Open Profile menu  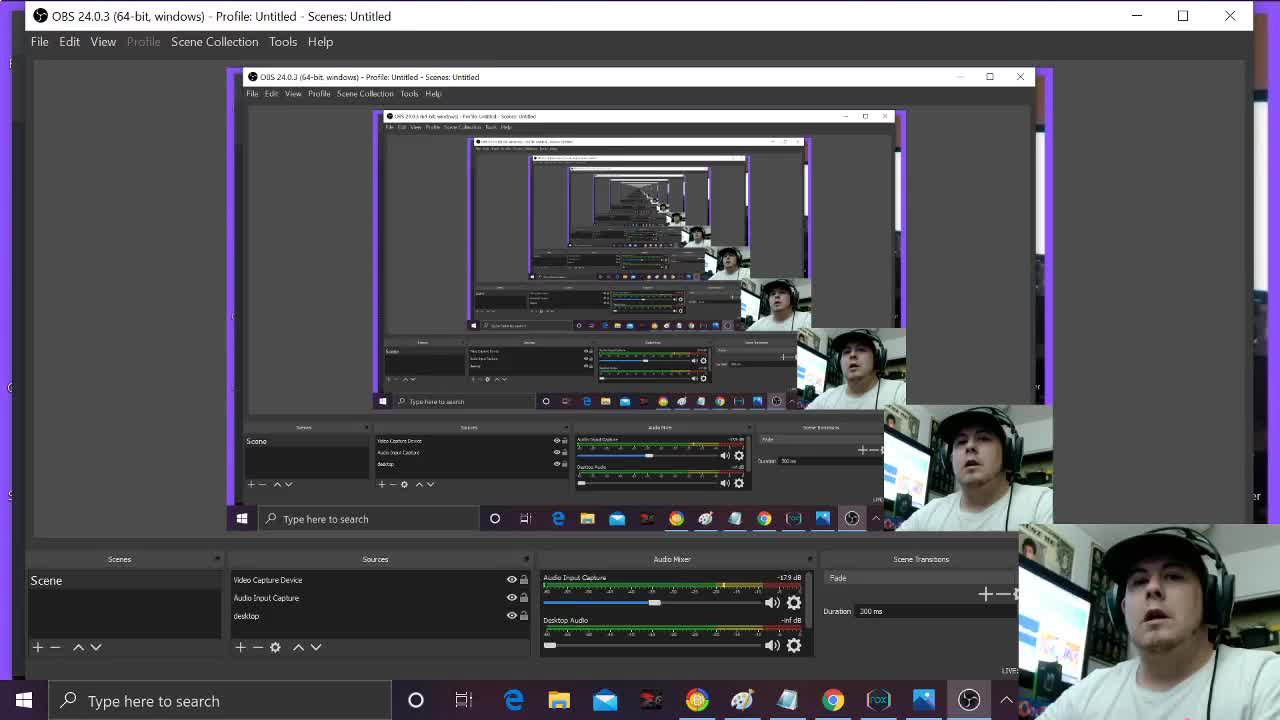coord(143,42)
